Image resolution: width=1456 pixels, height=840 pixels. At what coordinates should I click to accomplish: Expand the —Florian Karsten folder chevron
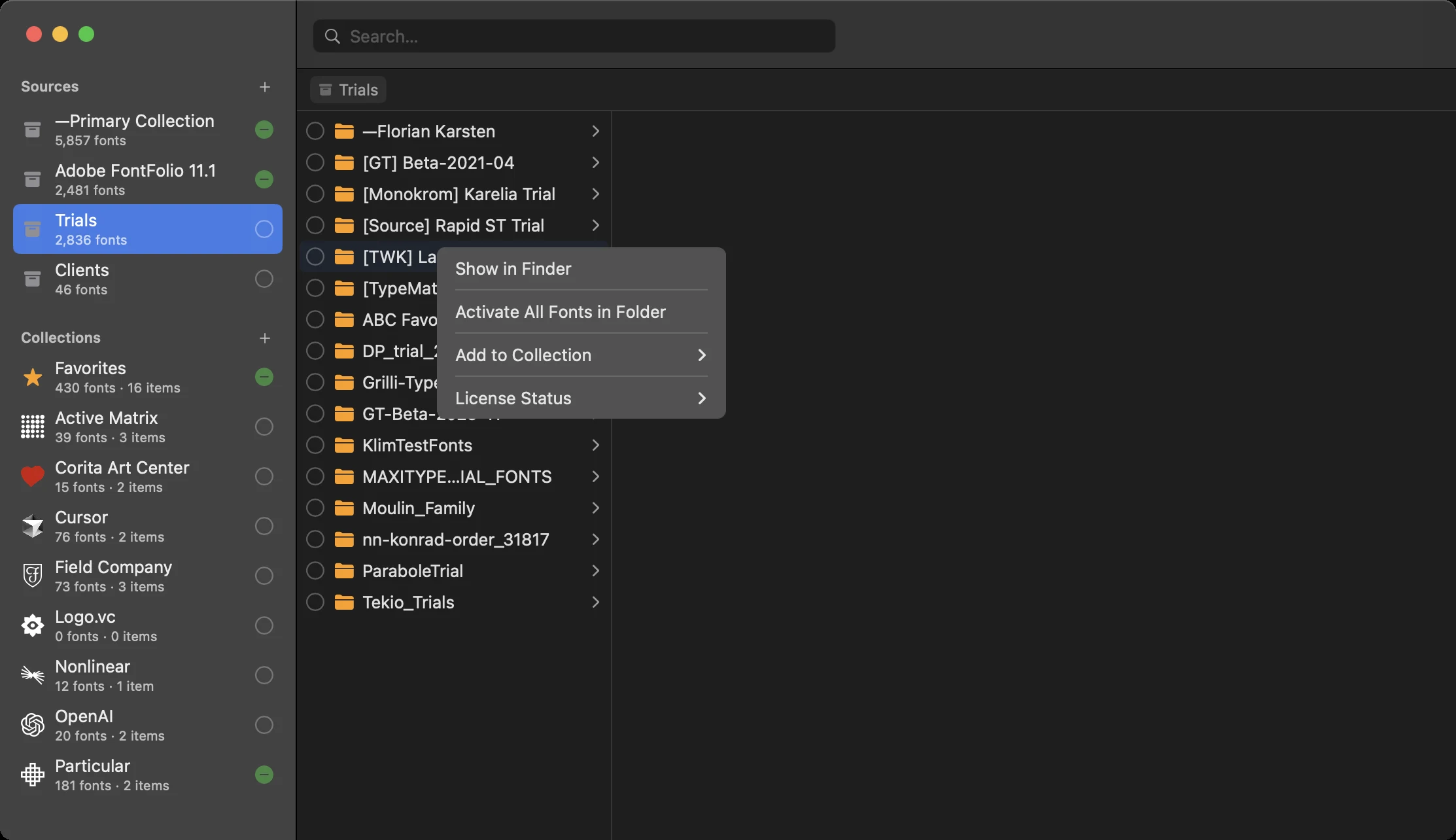click(595, 131)
